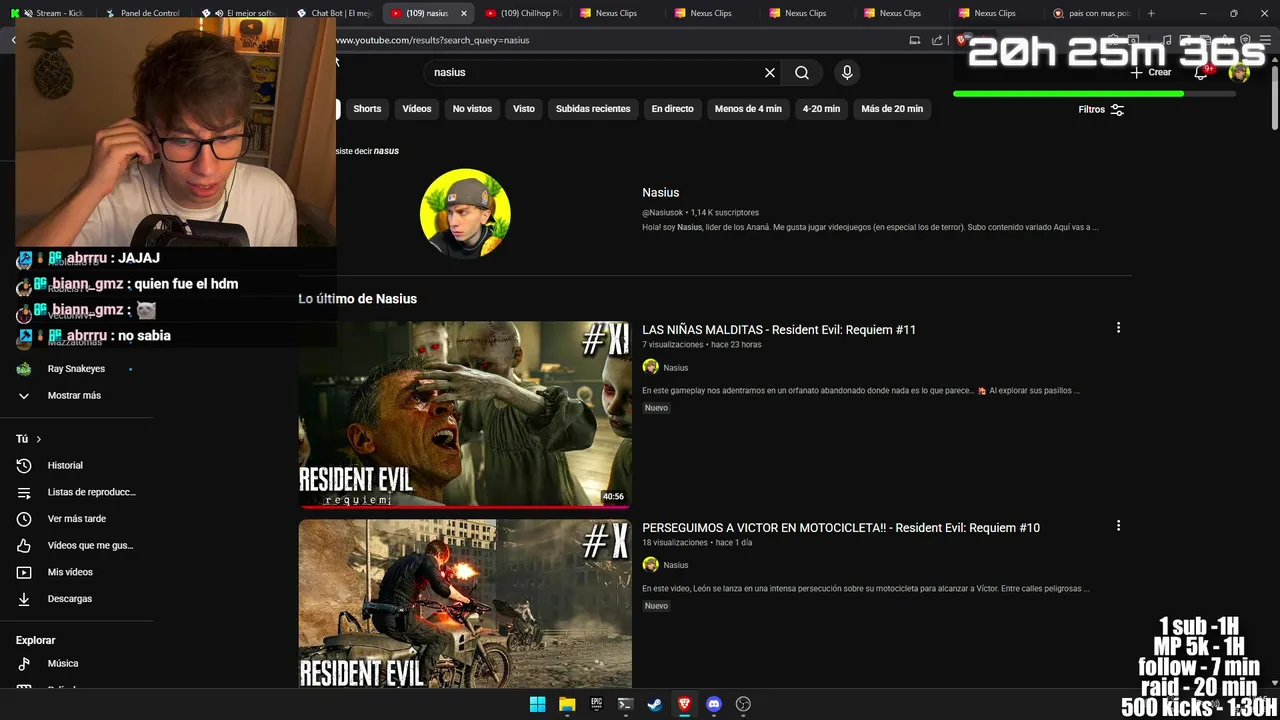Viewport: 1280px width, 720px height.
Task: Expand the Tú section chevron
Action: pyautogui.click(x=39, y=439)
